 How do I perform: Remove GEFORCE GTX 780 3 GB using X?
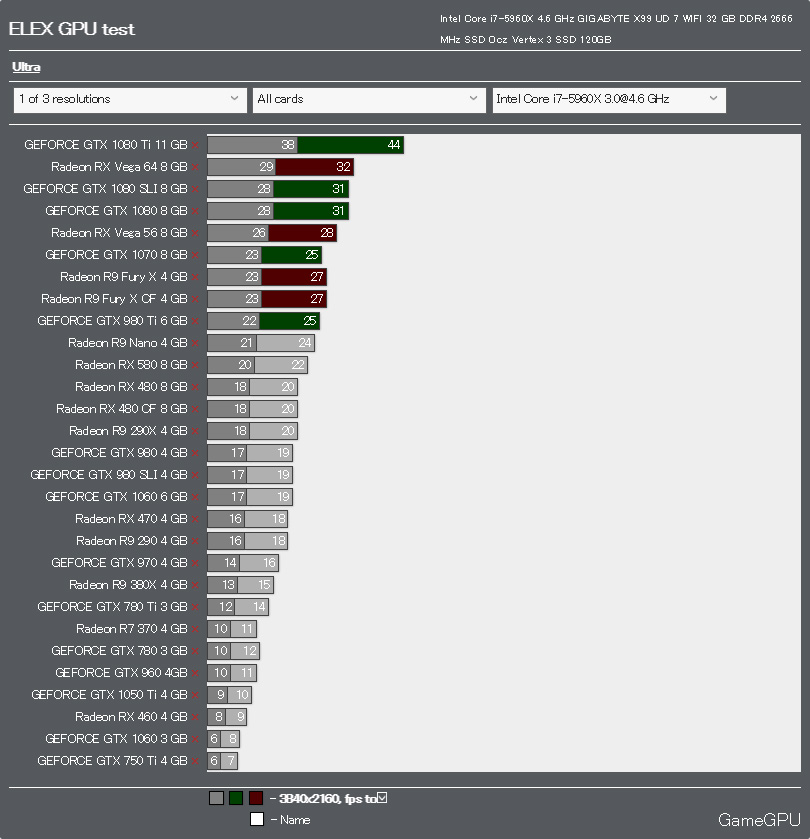click(x=195, y=651)
